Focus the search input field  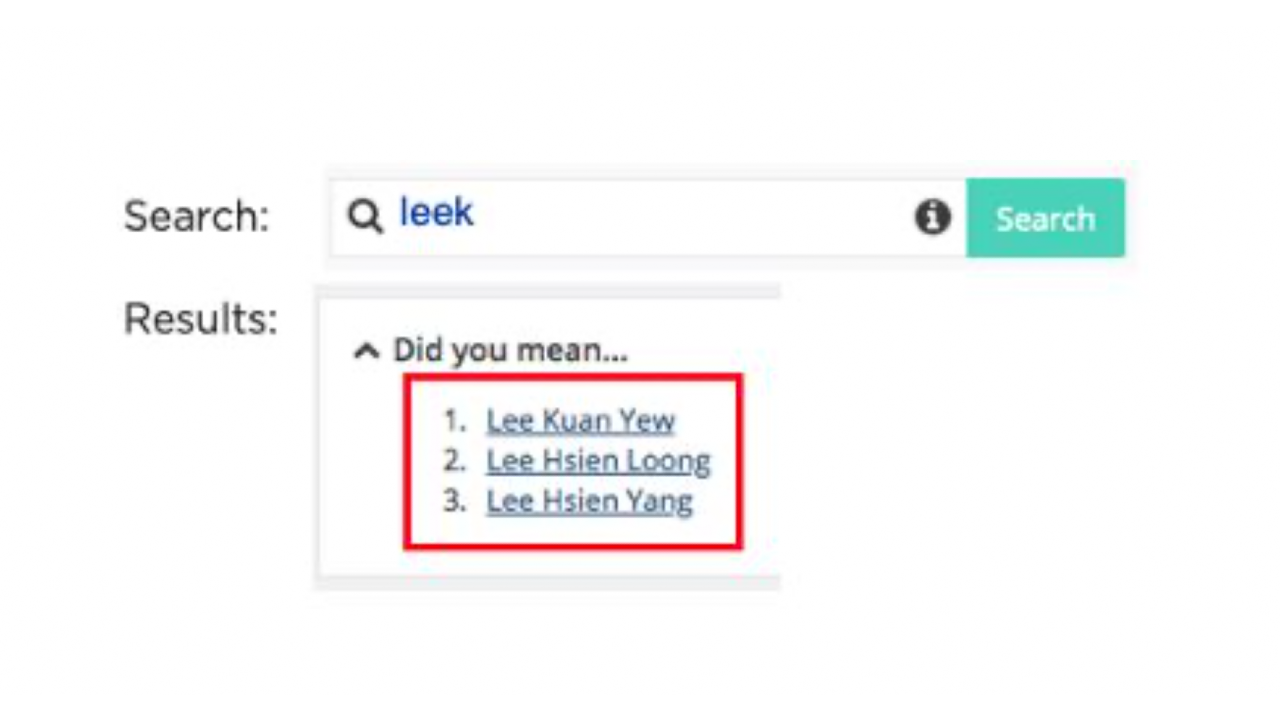coord(648,218)
